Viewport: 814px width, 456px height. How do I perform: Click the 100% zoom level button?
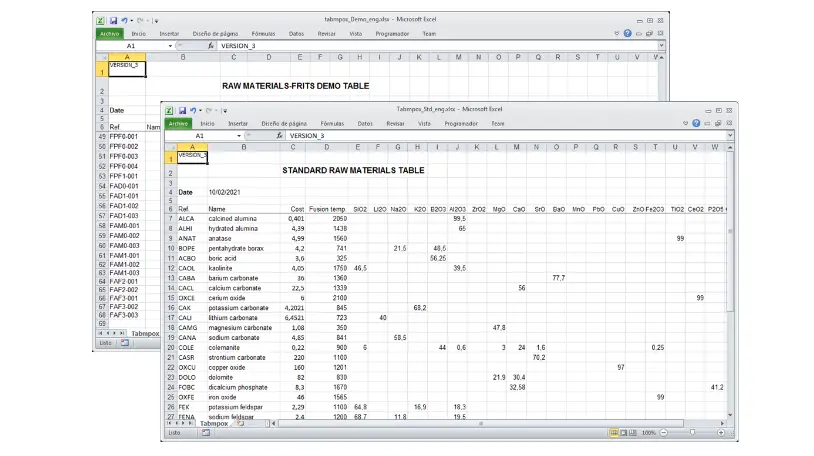[x=648, y=433]
